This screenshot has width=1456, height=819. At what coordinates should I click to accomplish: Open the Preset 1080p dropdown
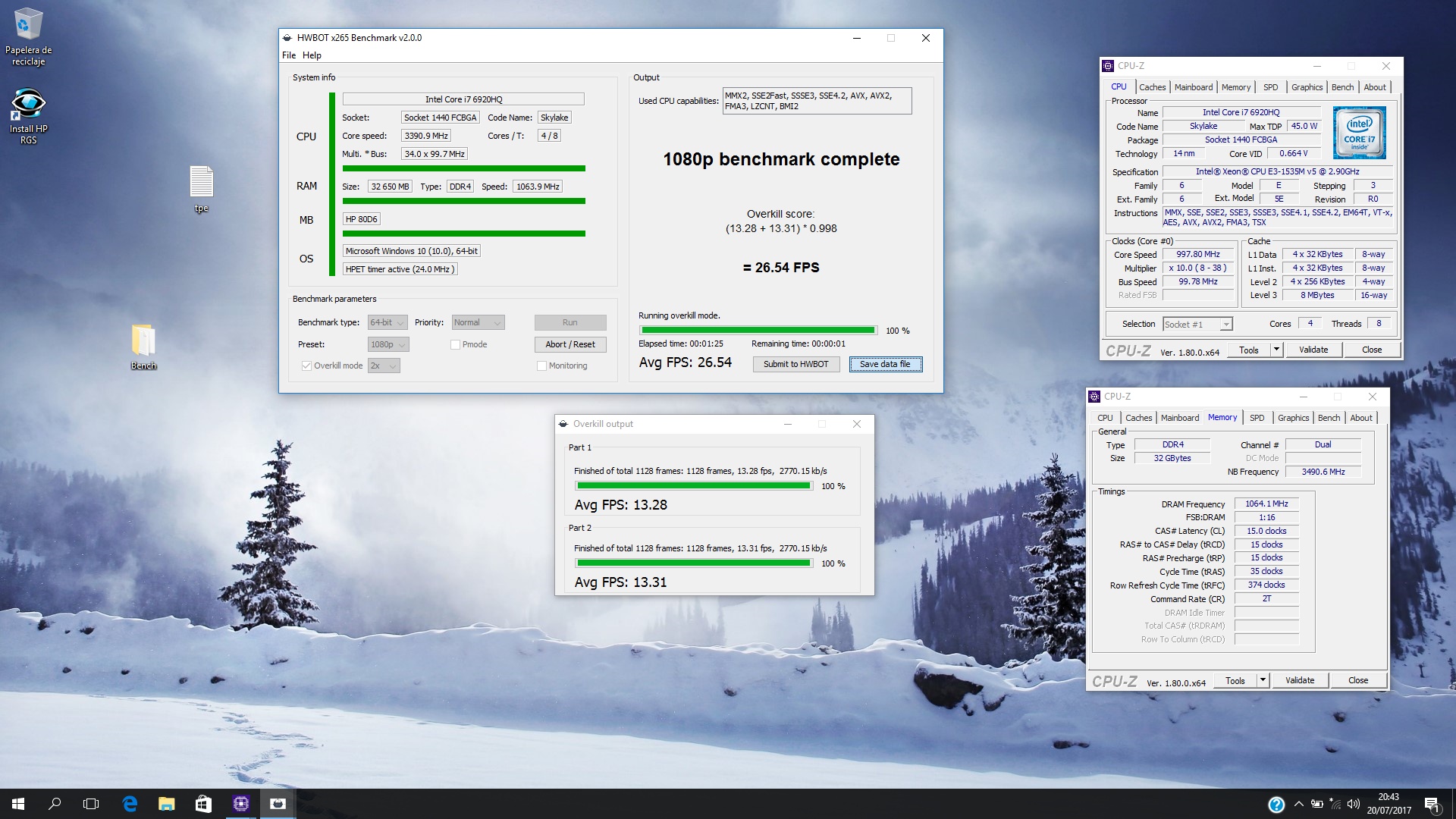coord(388,344)
